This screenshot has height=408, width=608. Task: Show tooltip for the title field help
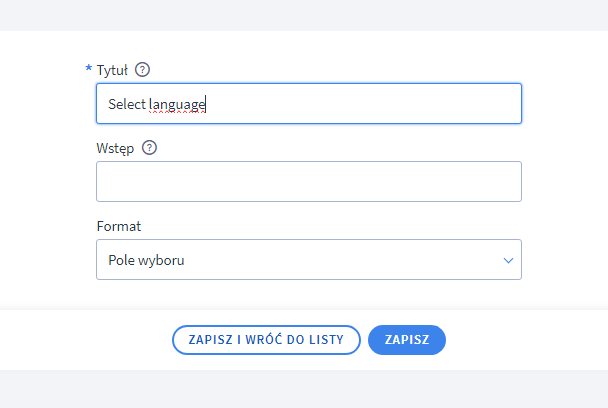click(142, 70)
